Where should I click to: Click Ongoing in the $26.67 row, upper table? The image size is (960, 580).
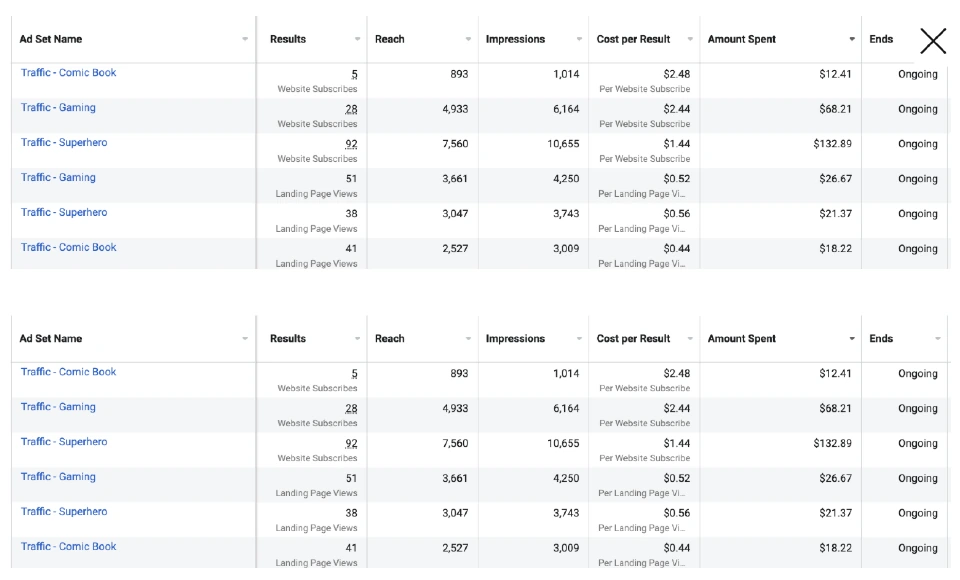click(x=918, y=179)
